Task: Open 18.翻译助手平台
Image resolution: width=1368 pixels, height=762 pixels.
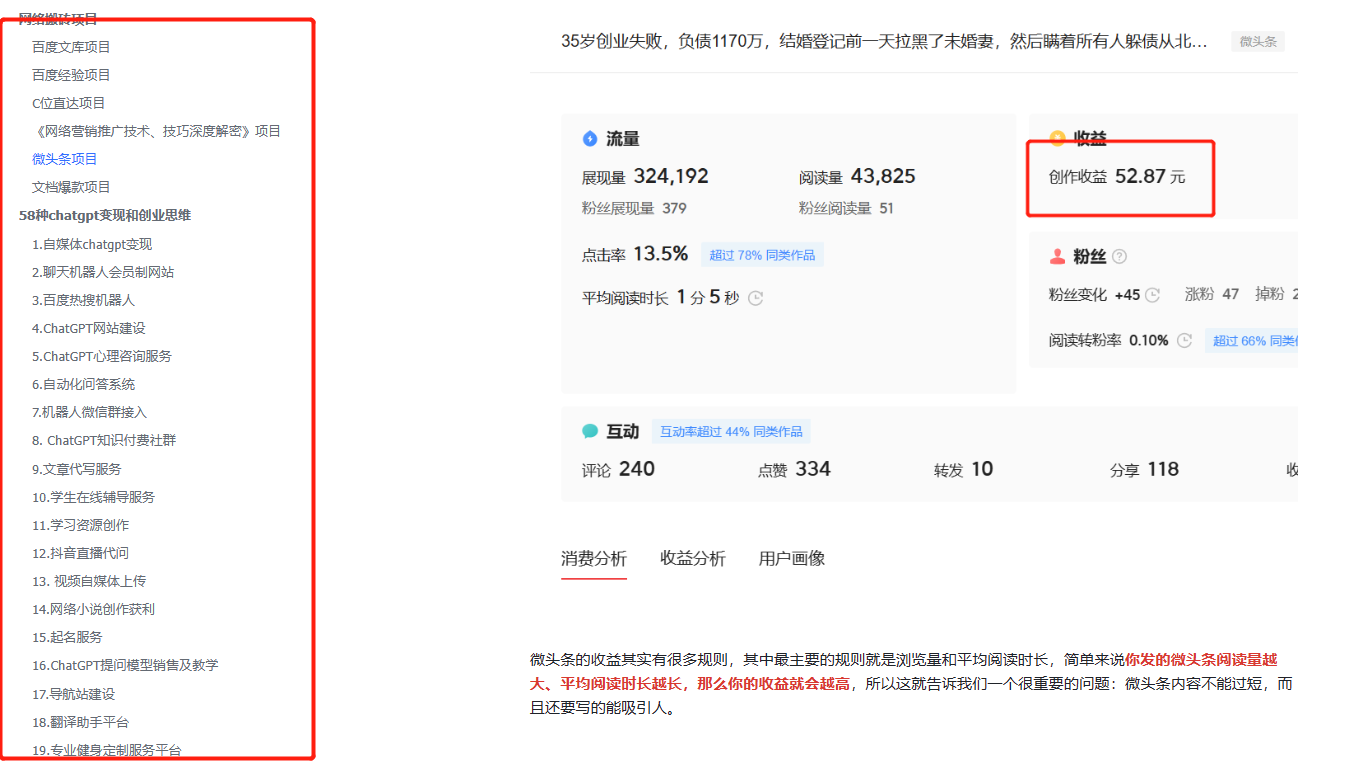Action: [x=80, y=722]
